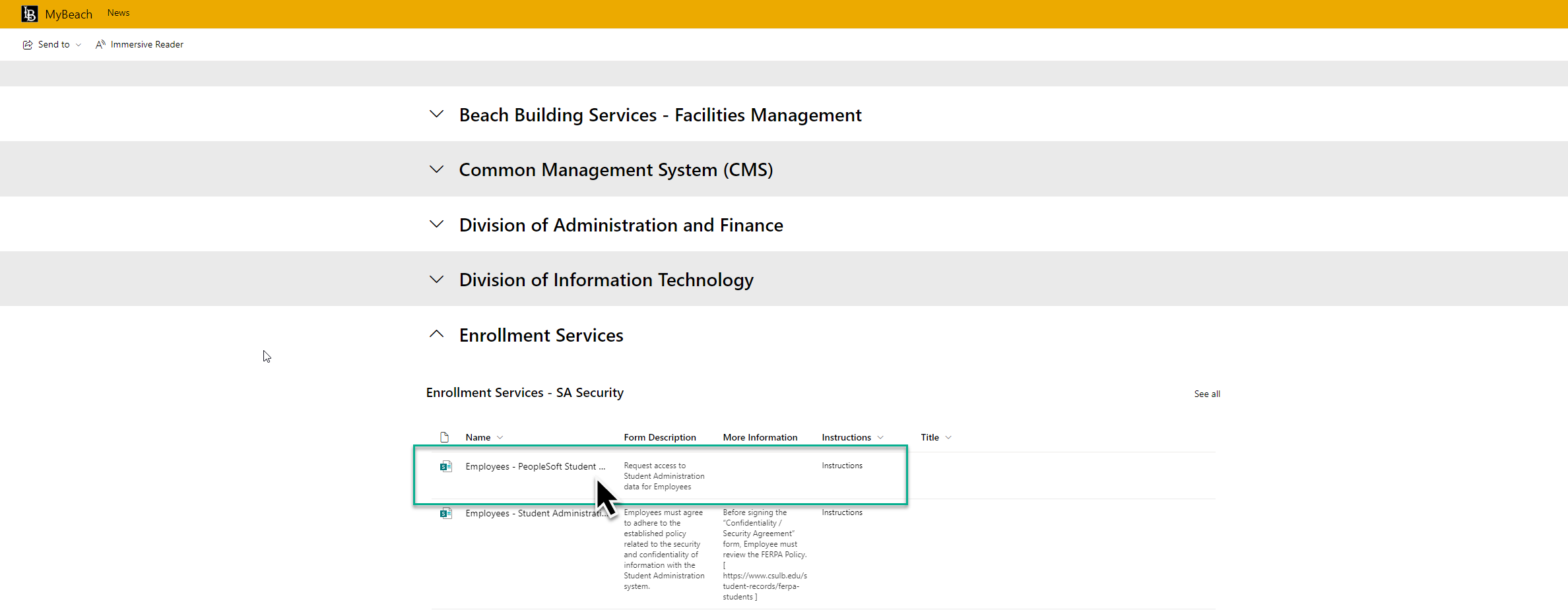This screenshot has height=612, width=1568.
Task: Click the file type column header icon
Action: tap(444, 437)
